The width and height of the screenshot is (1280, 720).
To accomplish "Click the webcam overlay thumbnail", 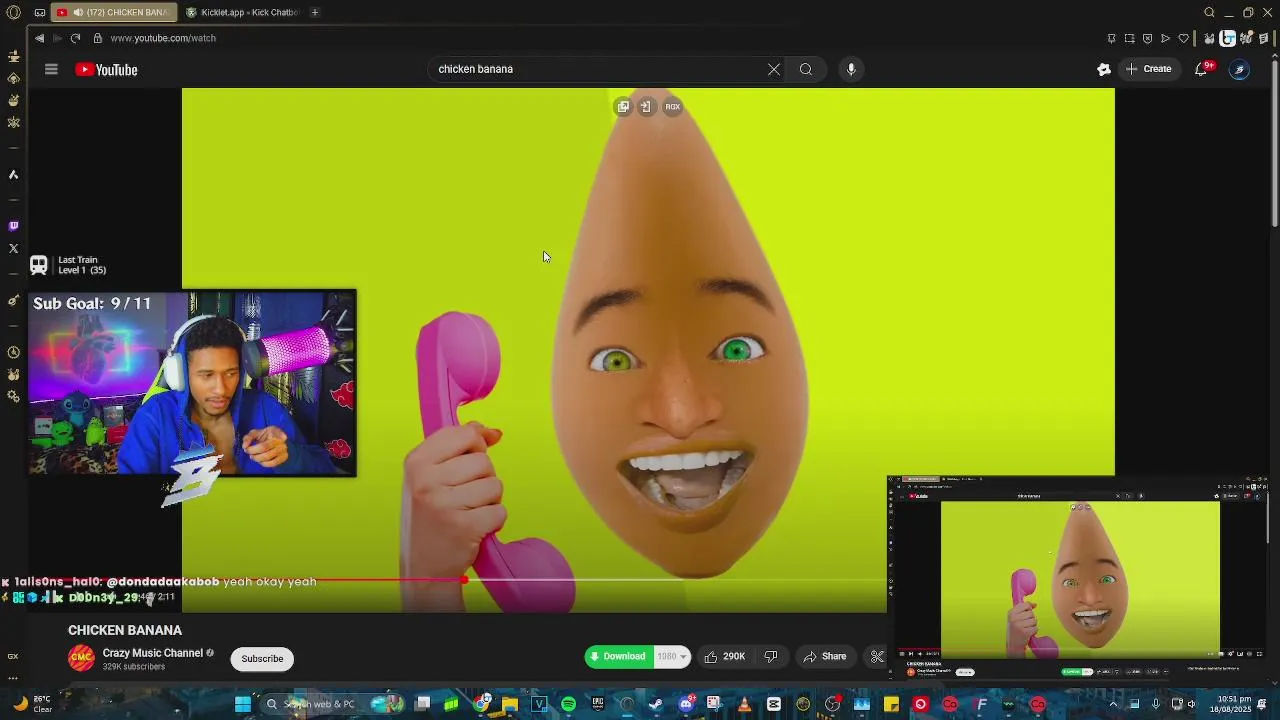I will click(192, 383).
